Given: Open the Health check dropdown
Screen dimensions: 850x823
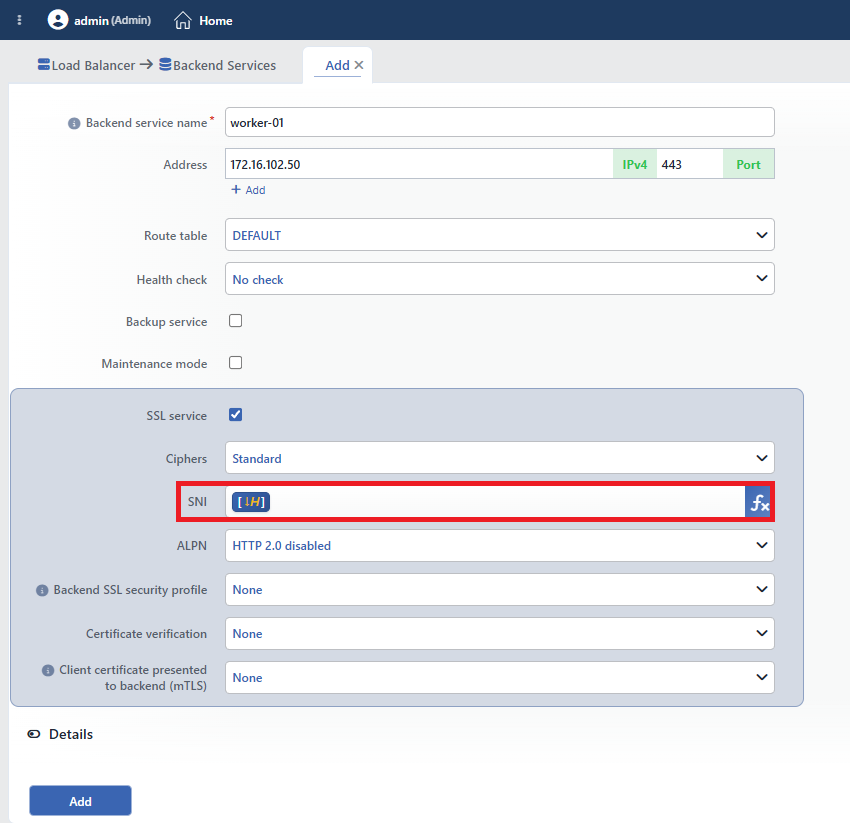Looking at the screenshot, I should point(500,279).
